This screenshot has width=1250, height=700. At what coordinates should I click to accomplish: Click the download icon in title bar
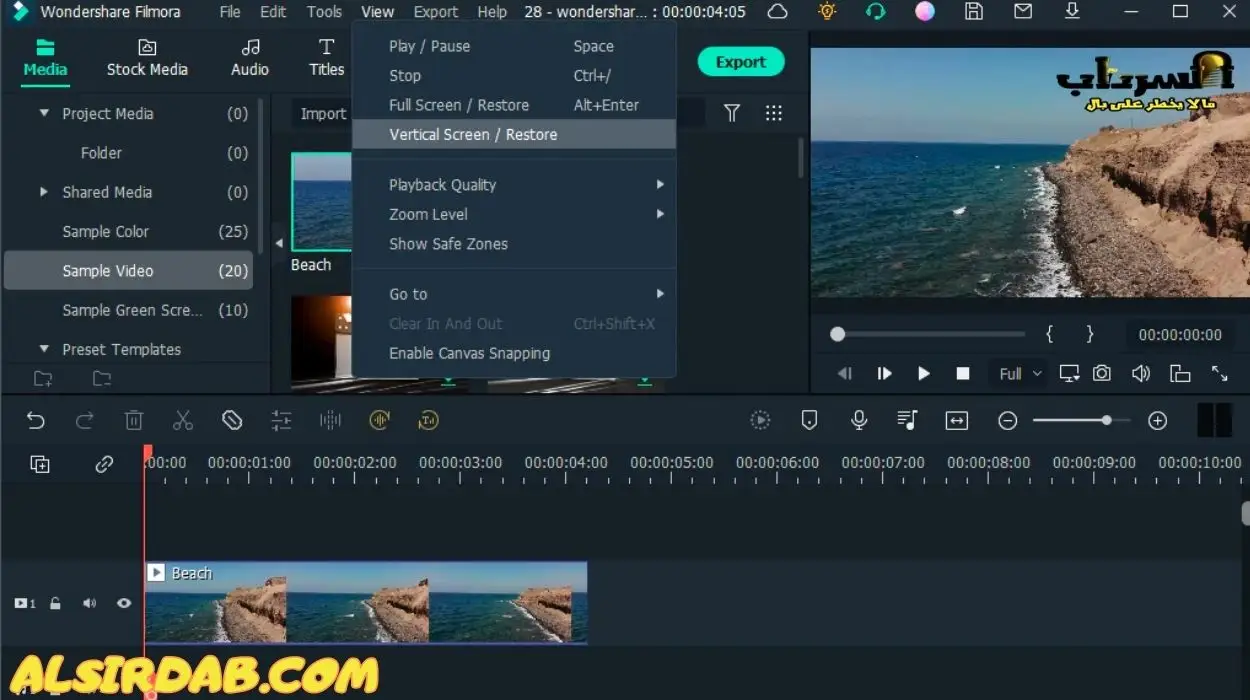[1072, 12]
